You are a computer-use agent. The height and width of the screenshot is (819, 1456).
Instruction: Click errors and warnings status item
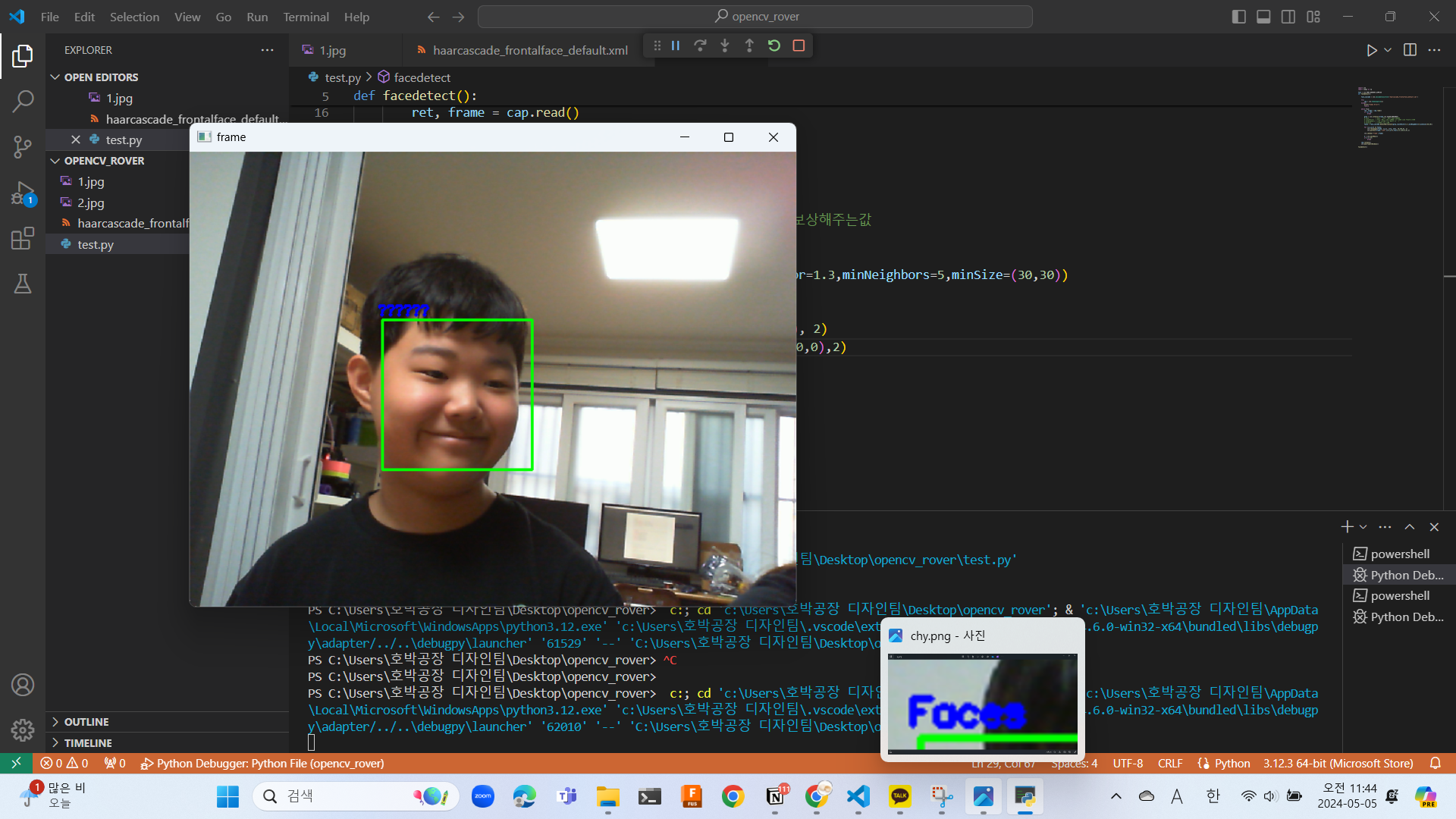64,763
